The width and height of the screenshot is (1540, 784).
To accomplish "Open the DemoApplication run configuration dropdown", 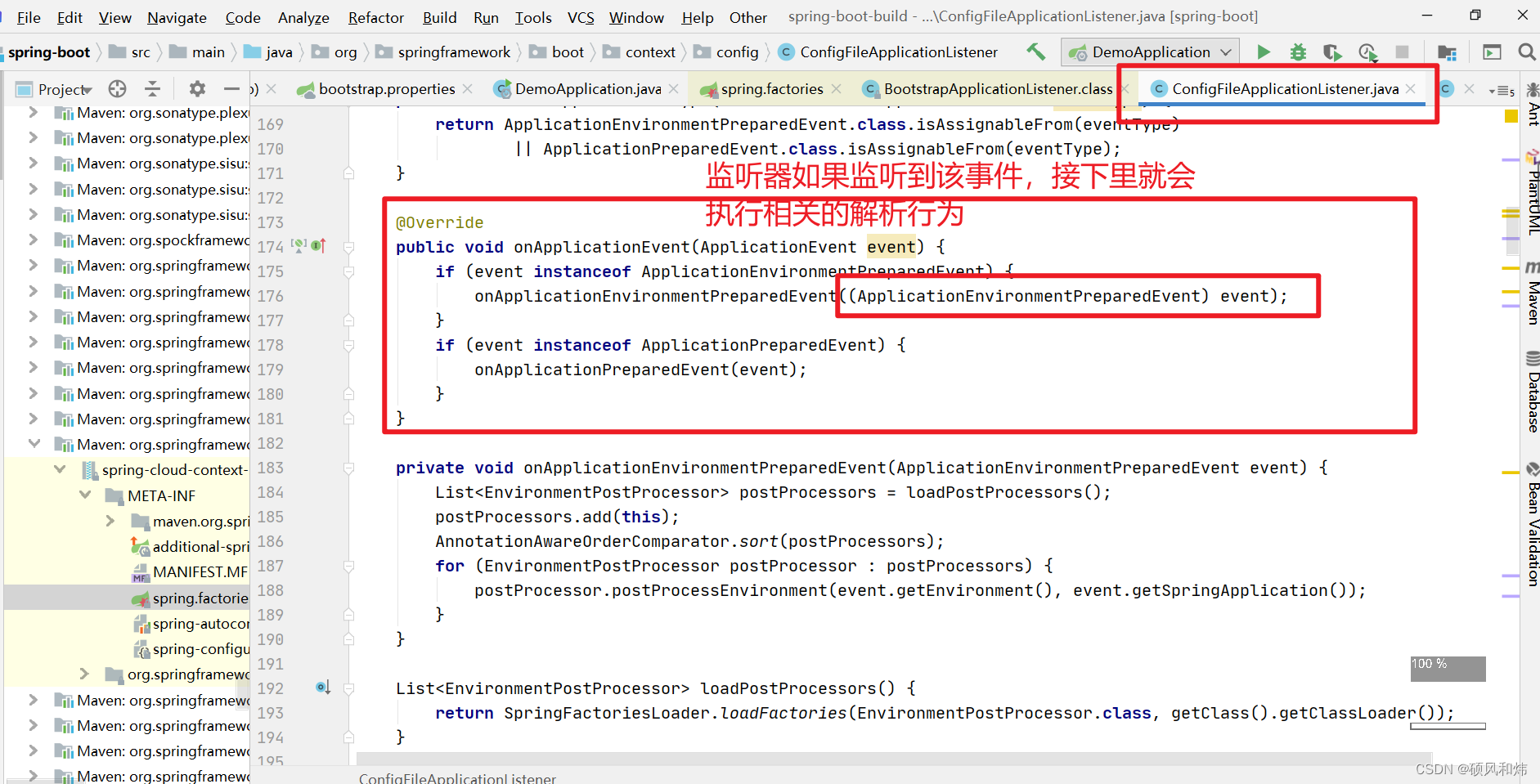I will coord(1150,52).
